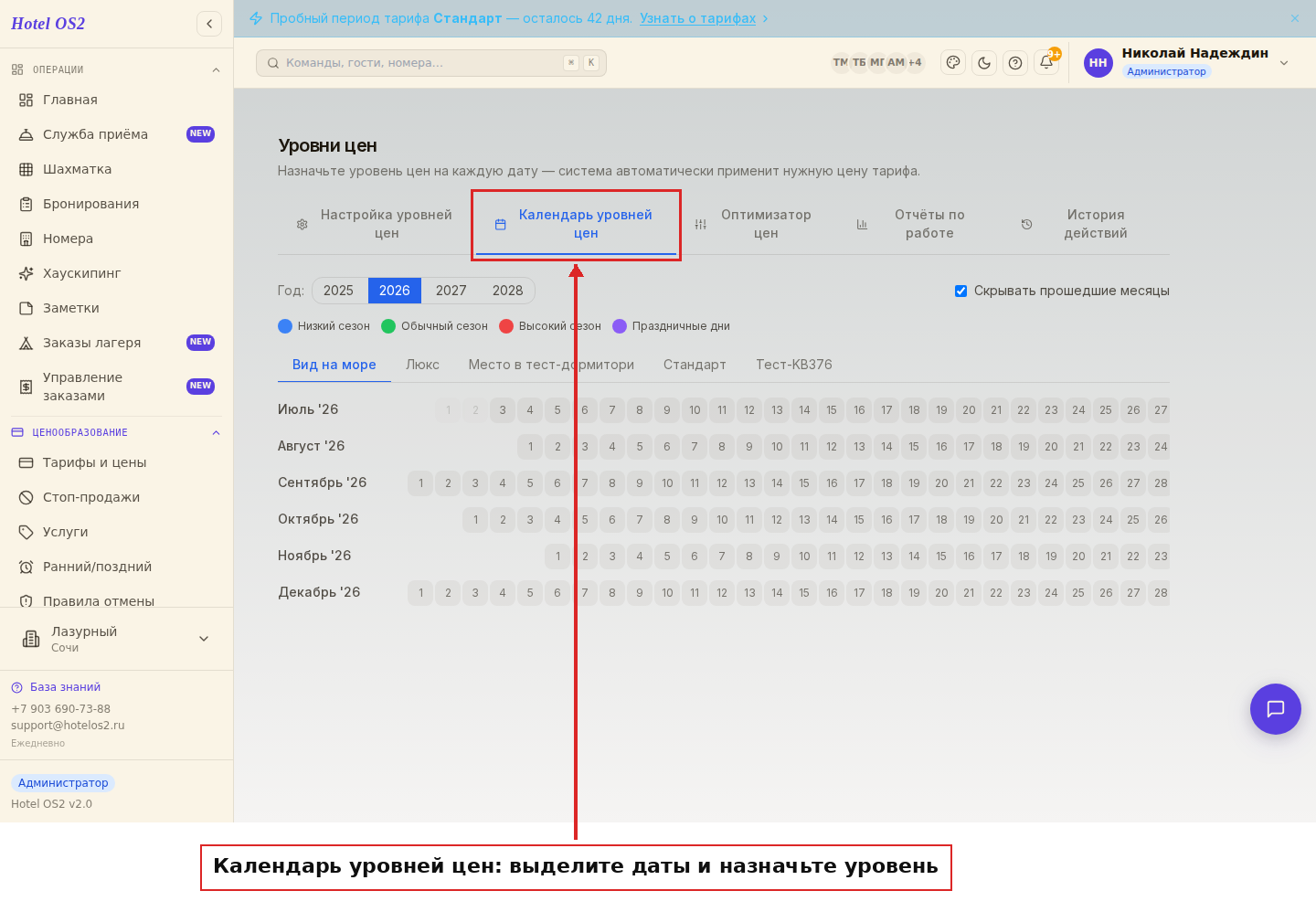
Task: Click support@hotelos2.ru email
Action: pos(68,726)
